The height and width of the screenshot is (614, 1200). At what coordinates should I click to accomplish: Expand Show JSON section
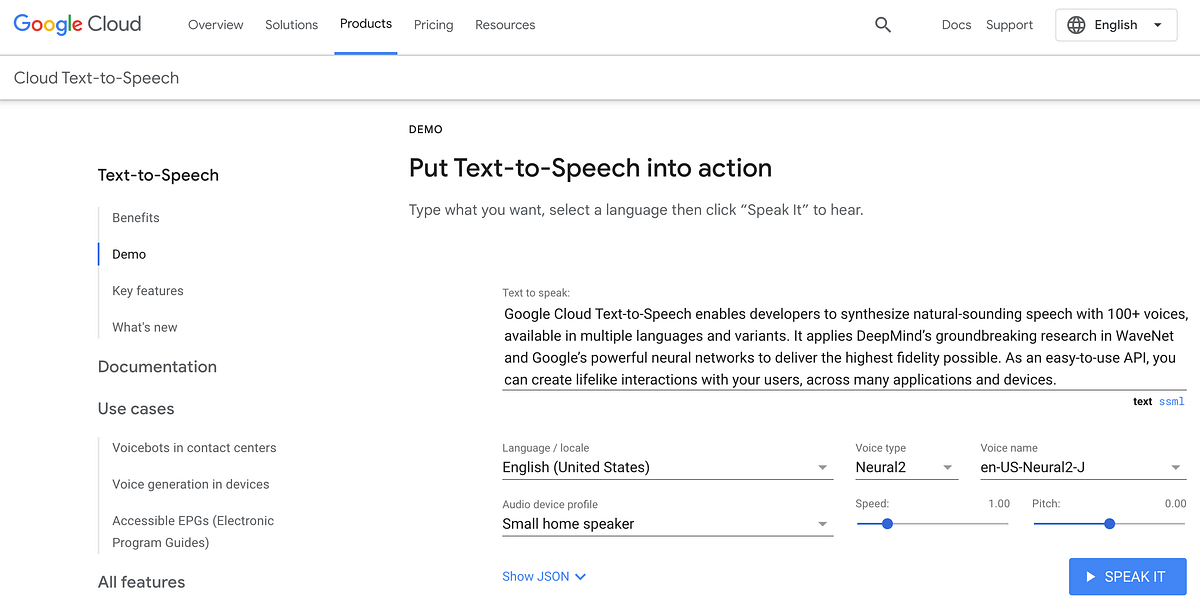tap(544, 577)
